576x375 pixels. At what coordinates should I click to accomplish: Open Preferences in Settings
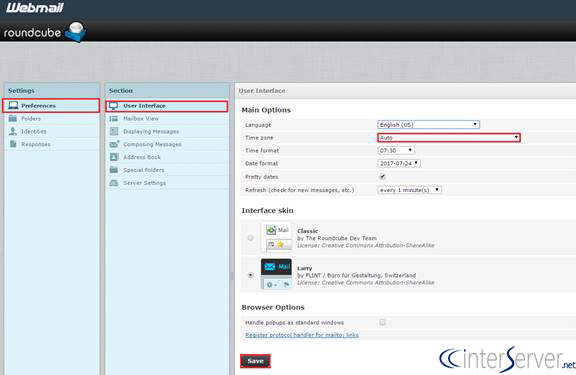point(51,106)
